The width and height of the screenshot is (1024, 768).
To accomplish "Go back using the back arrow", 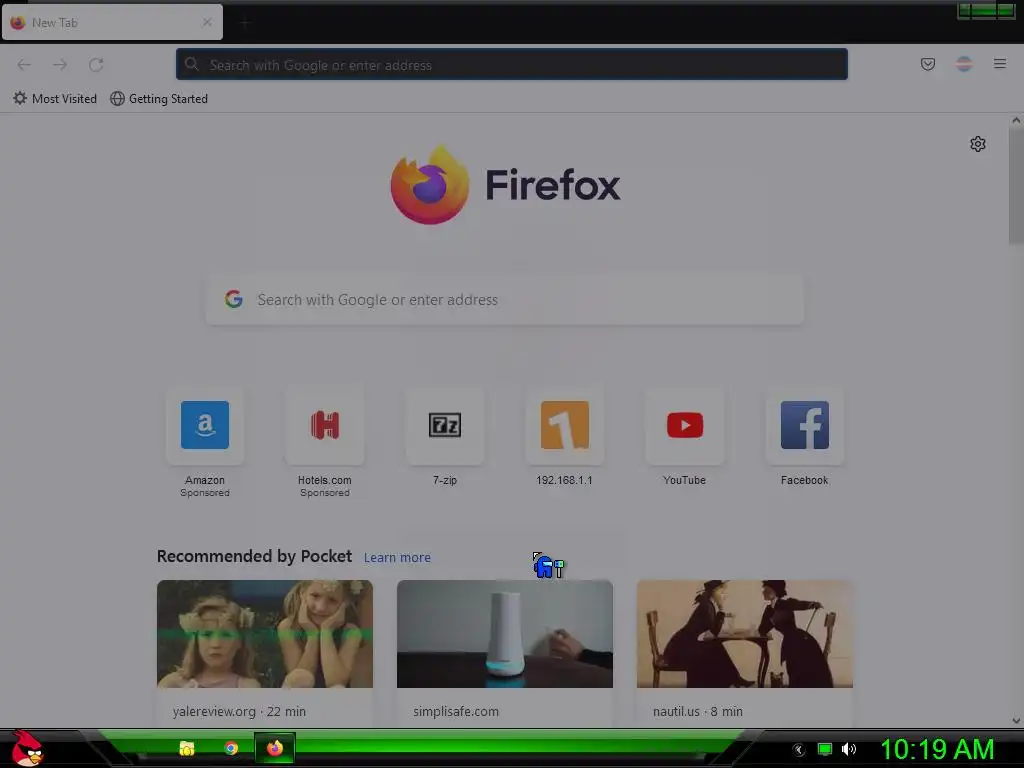I will [x=24, y=65].
